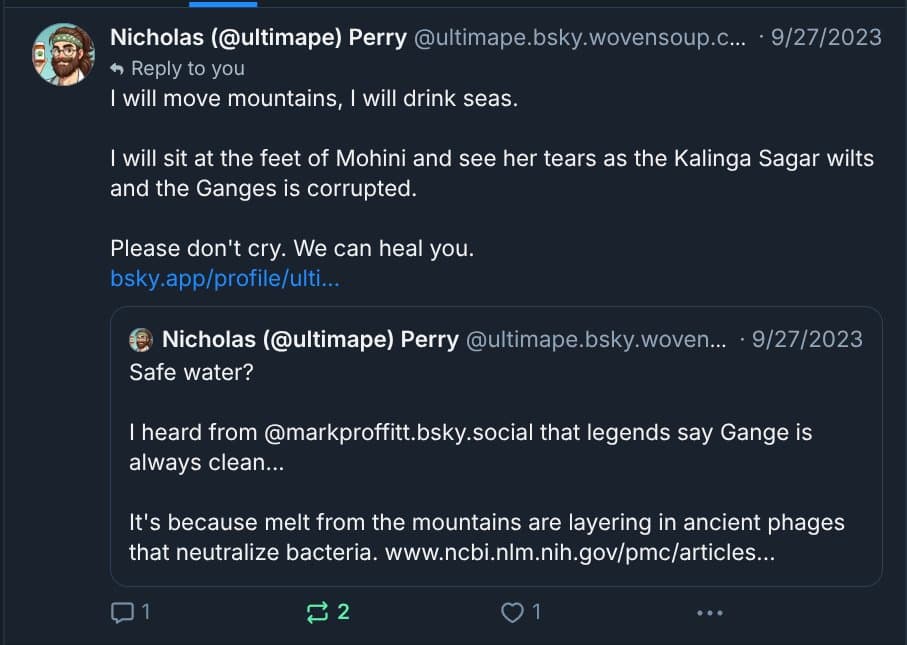Open the quoted post at 'Safe water?'
Viewport: 907px width, 645px height.
click(185, 373)
